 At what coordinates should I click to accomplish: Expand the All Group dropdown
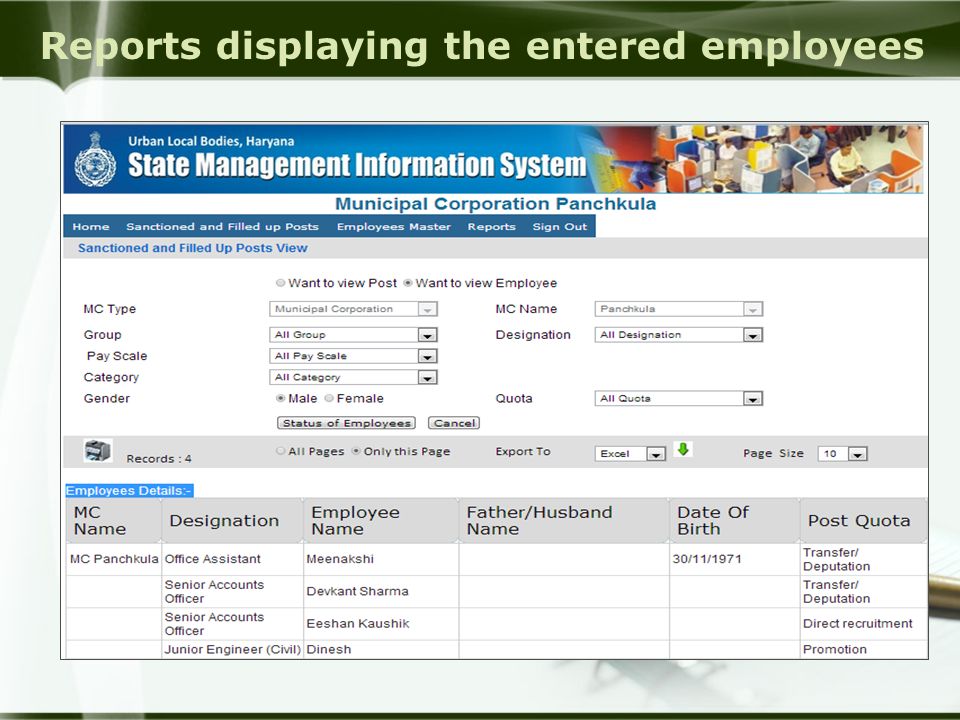(x=353, y=335)
